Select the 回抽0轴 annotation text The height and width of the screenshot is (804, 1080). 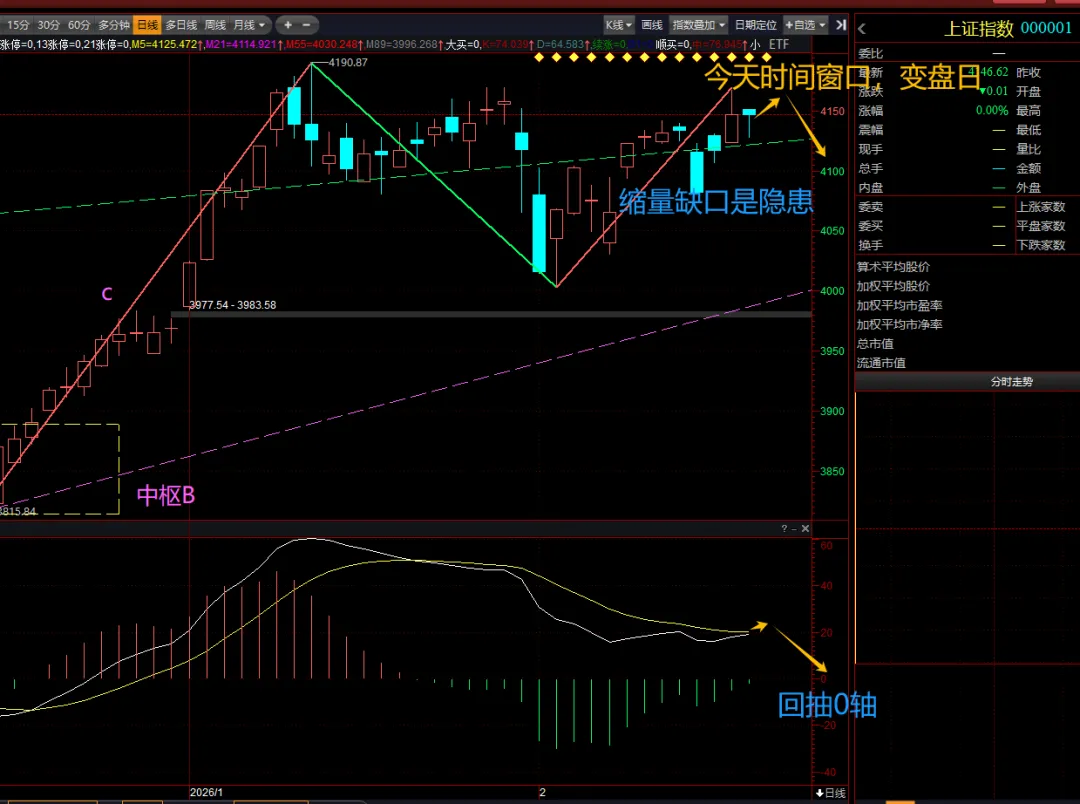pos(827,705)
